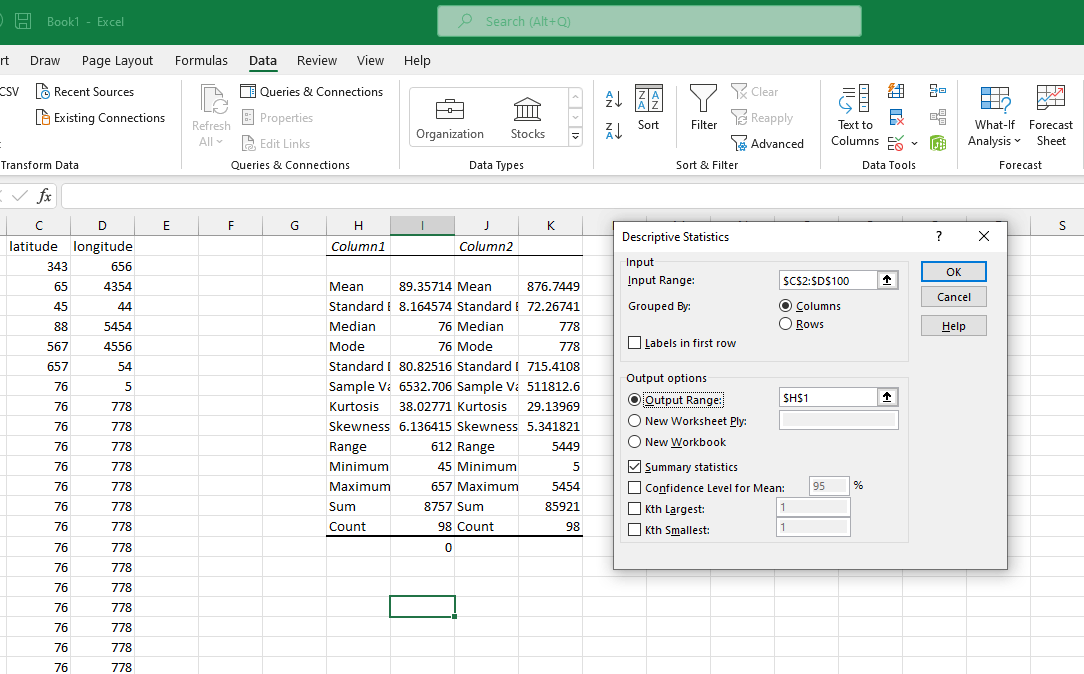
Task: Expand the Data Types gallery
Action: (575, 137)
